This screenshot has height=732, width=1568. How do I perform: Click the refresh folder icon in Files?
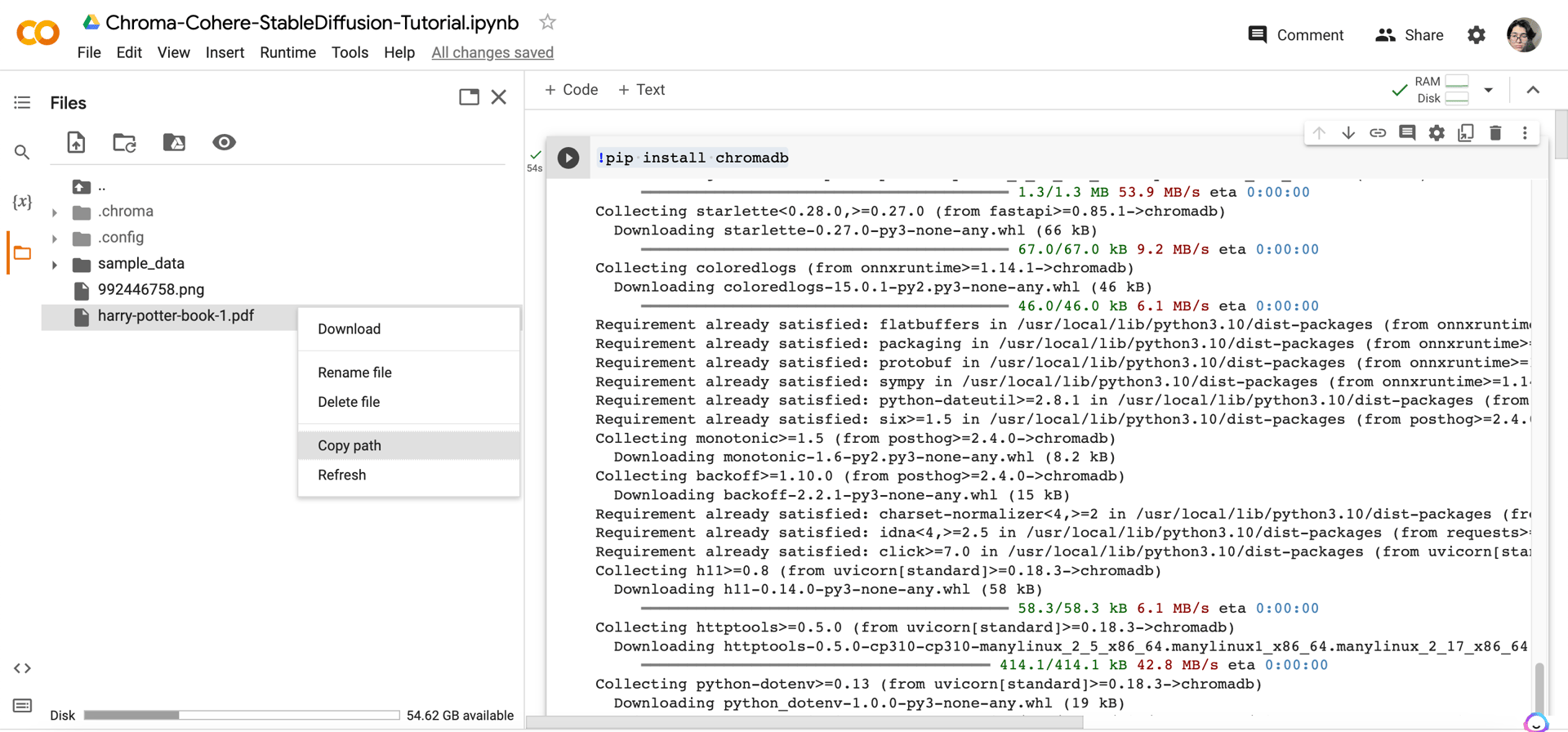pos(124,142)
